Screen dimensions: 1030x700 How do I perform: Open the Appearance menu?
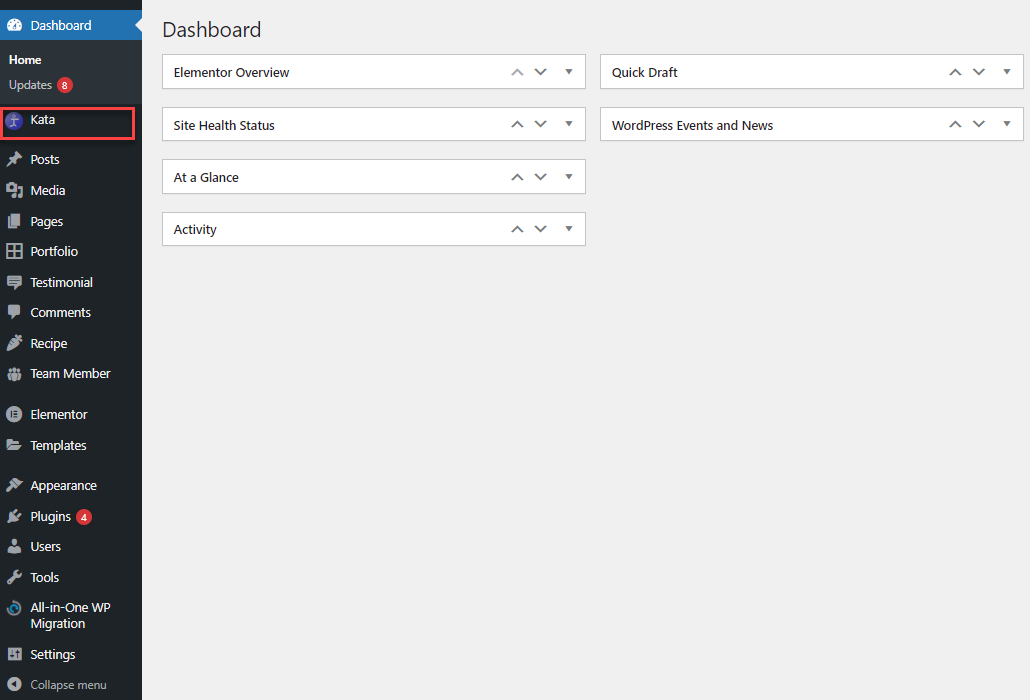pos(63,486)
